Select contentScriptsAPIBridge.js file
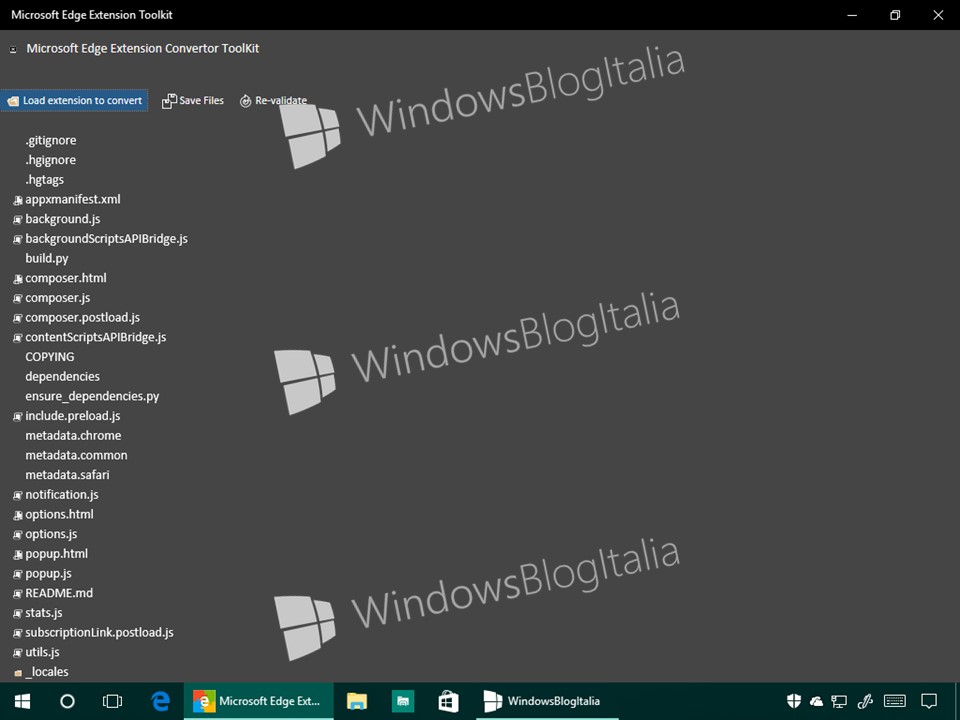The height and width of the screenshot is (720, 960). pyautogui.click(x=96, y=337)
